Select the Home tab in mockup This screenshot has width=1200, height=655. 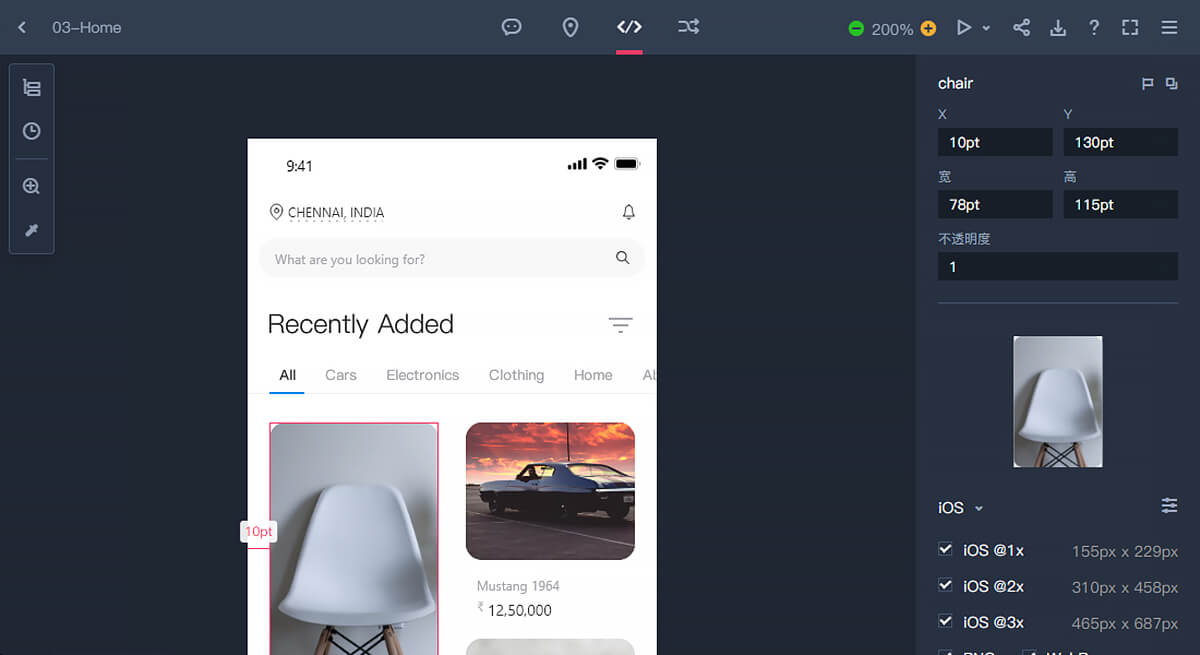pos(593,375)
